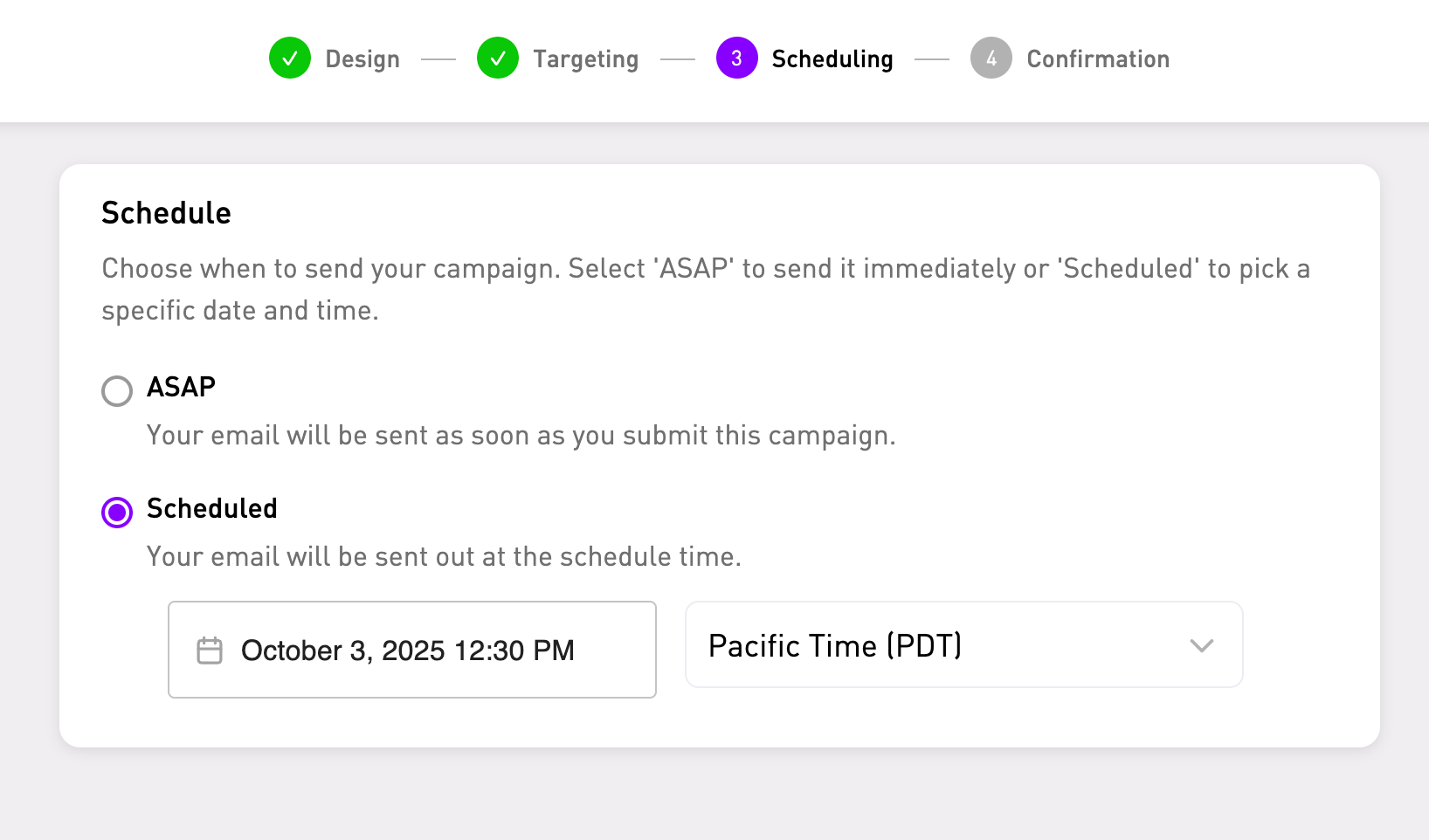The image size is (1429, 840).
Task: Click the calendar icon in the date field
Action: point(210,651)
